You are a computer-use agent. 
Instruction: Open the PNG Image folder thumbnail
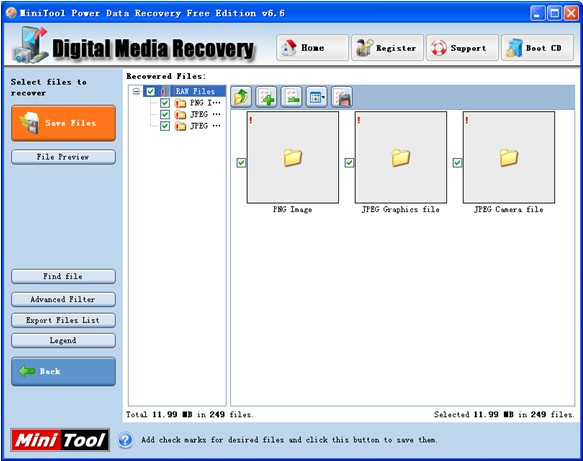pyautogui.click(x=293, y=158)
